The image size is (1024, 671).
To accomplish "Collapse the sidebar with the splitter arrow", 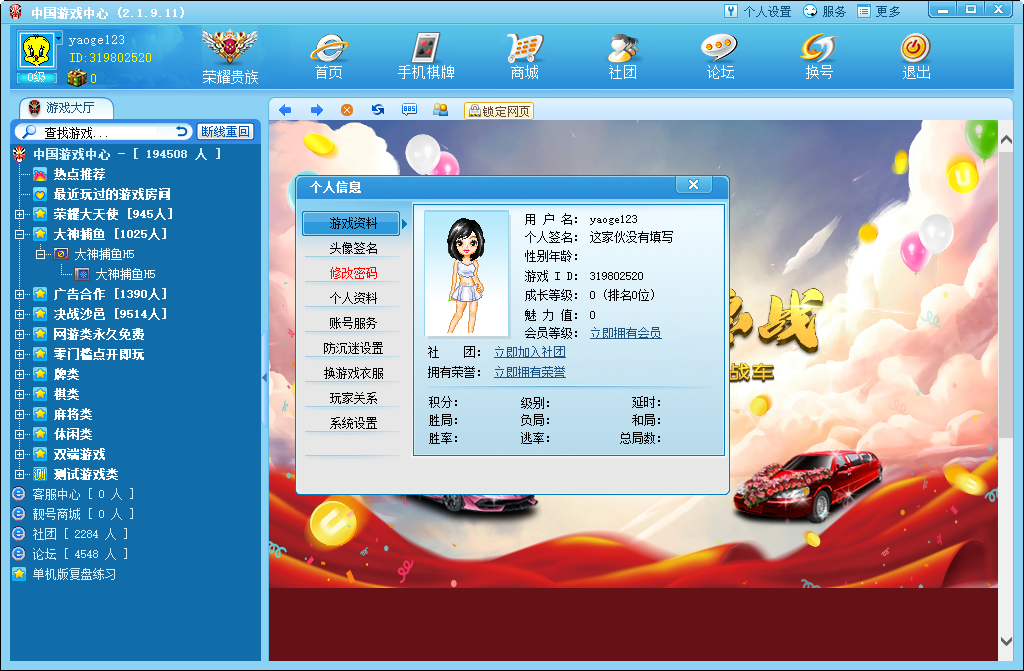I will [264, 377].
